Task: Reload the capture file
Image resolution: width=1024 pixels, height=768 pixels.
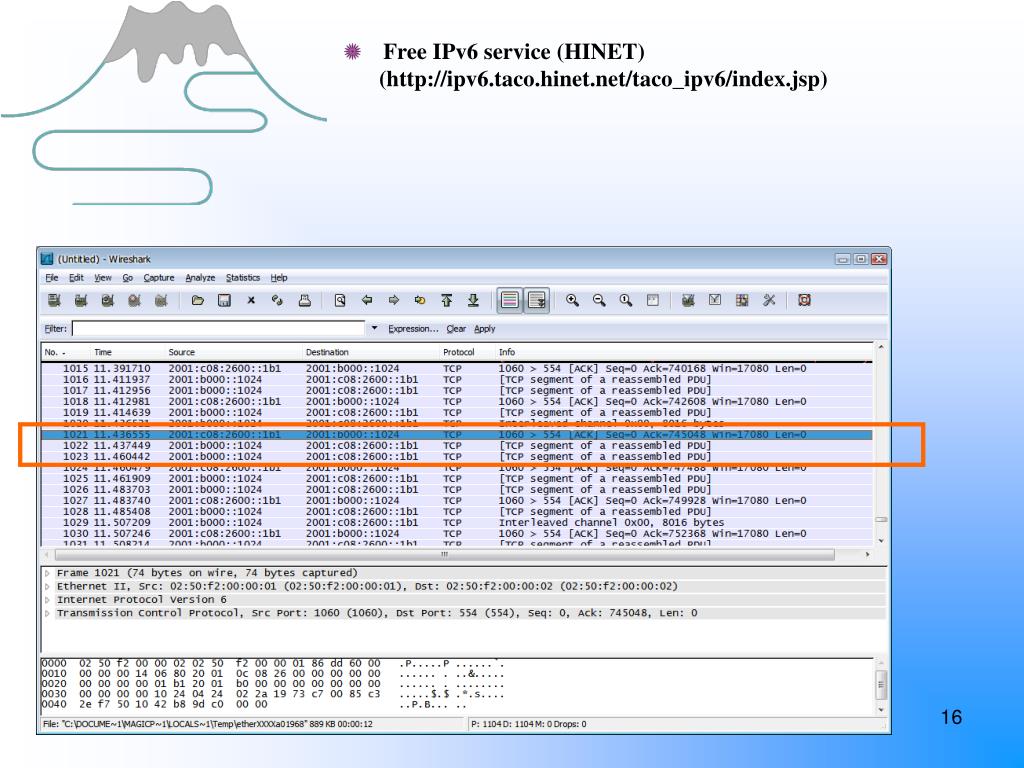Action: 278,300
